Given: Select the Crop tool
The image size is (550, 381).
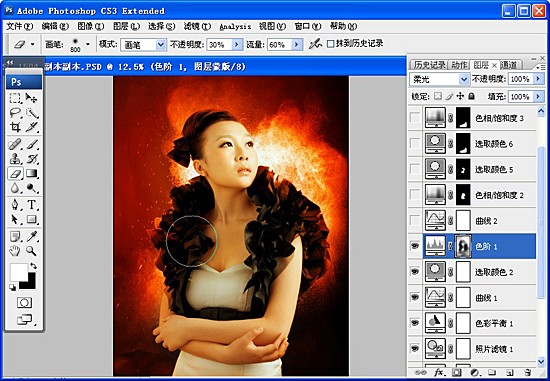Looking at the screenshot, I should [x=15, y=127].
